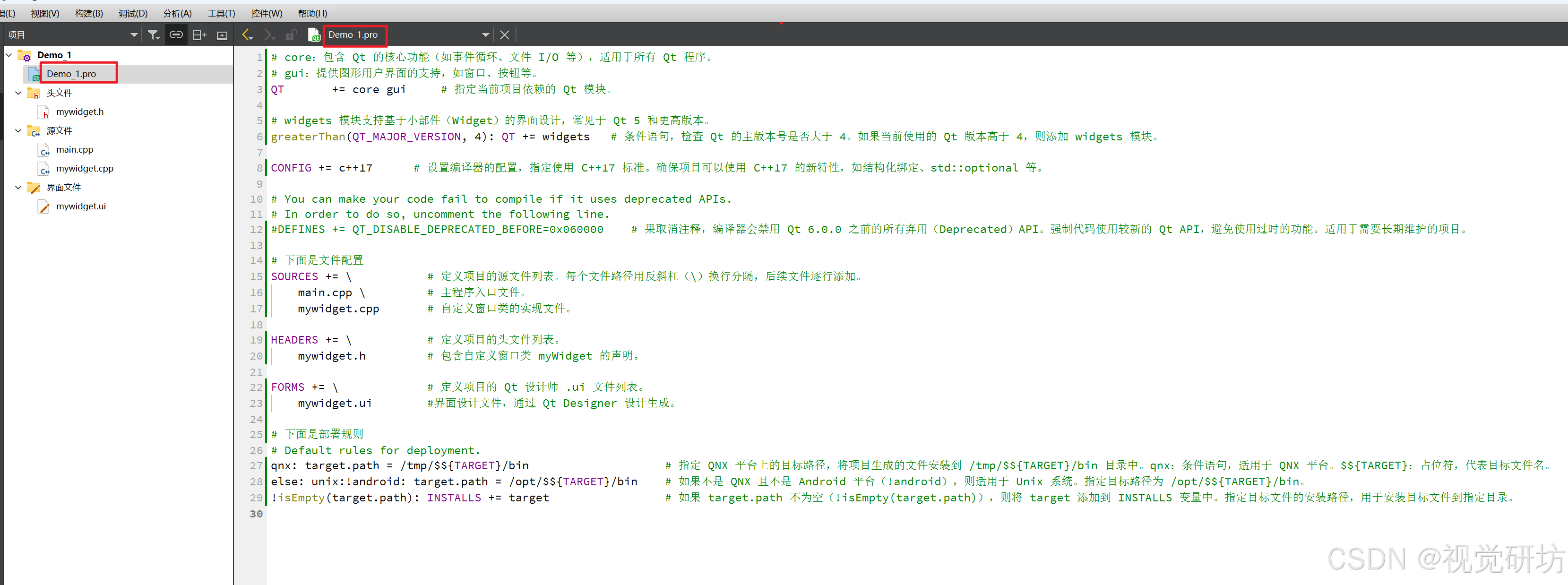Select mywidget.cpp in project tree
This screenshot has width=1568, height=585.
tap(85, 169)
